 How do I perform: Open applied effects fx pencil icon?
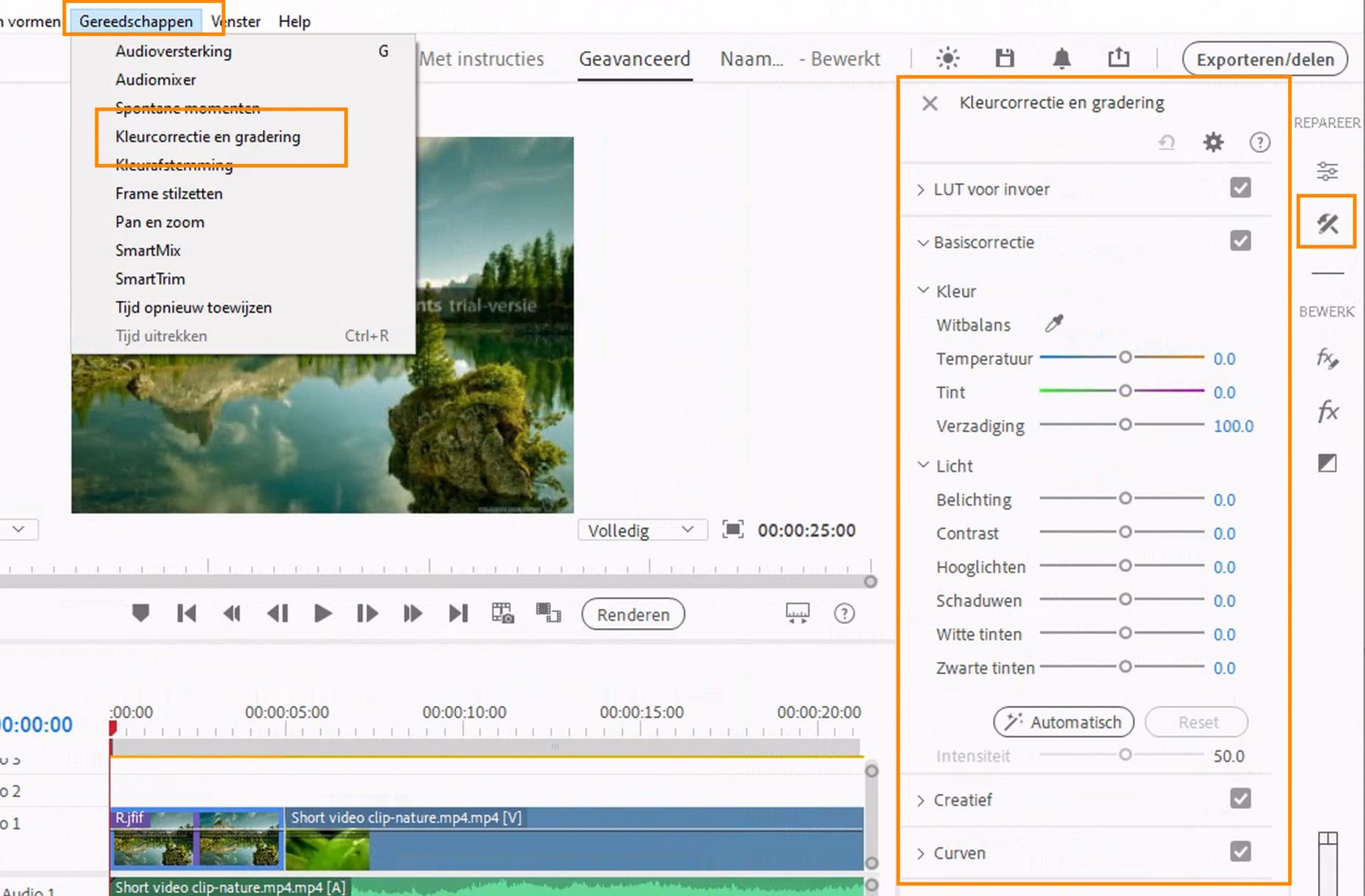pos(1327,358)
